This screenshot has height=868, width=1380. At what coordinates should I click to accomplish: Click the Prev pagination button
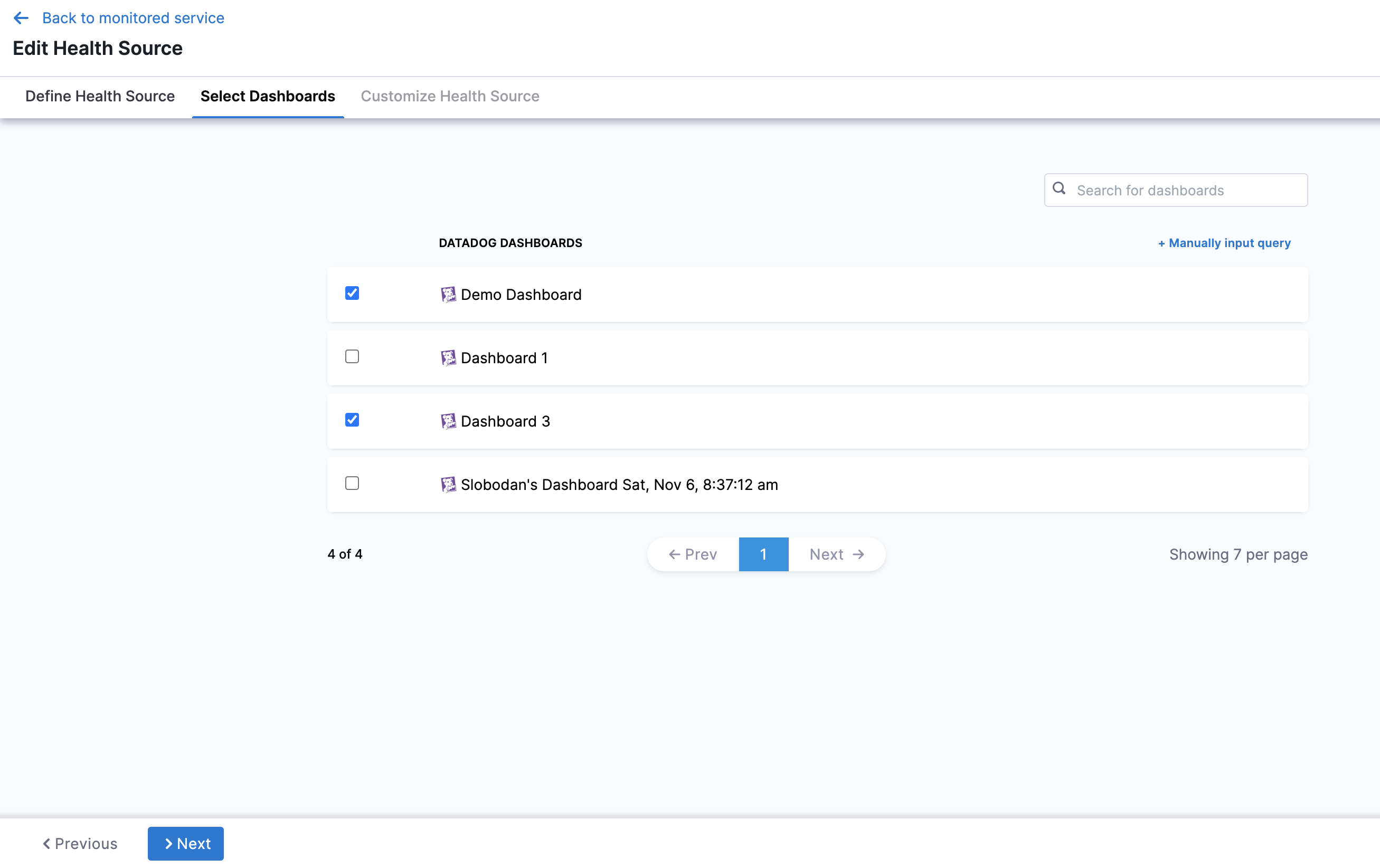(693, 554)
